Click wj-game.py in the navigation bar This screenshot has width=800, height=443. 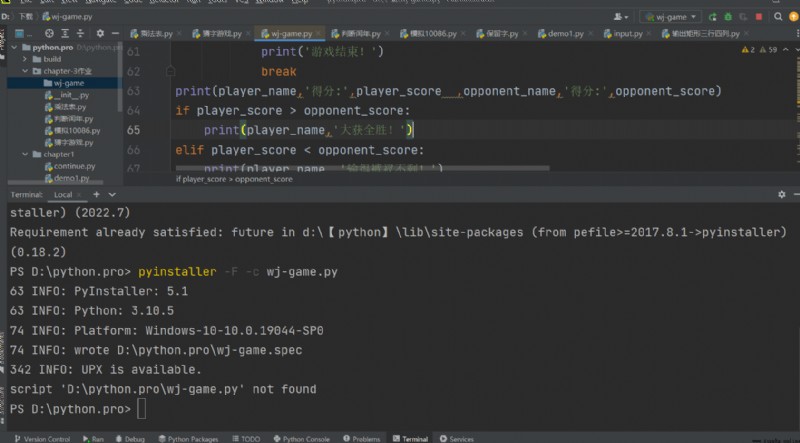67,17
